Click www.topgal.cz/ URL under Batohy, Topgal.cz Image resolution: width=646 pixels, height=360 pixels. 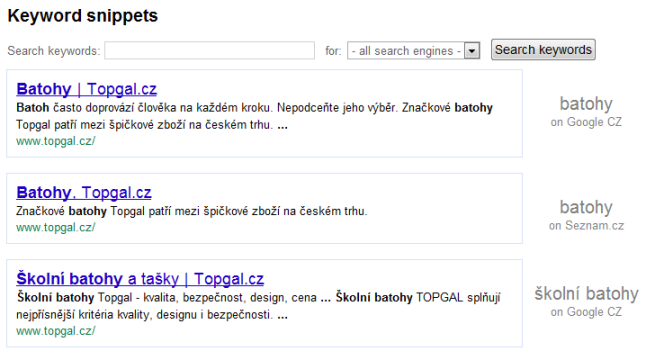point(56,227)
